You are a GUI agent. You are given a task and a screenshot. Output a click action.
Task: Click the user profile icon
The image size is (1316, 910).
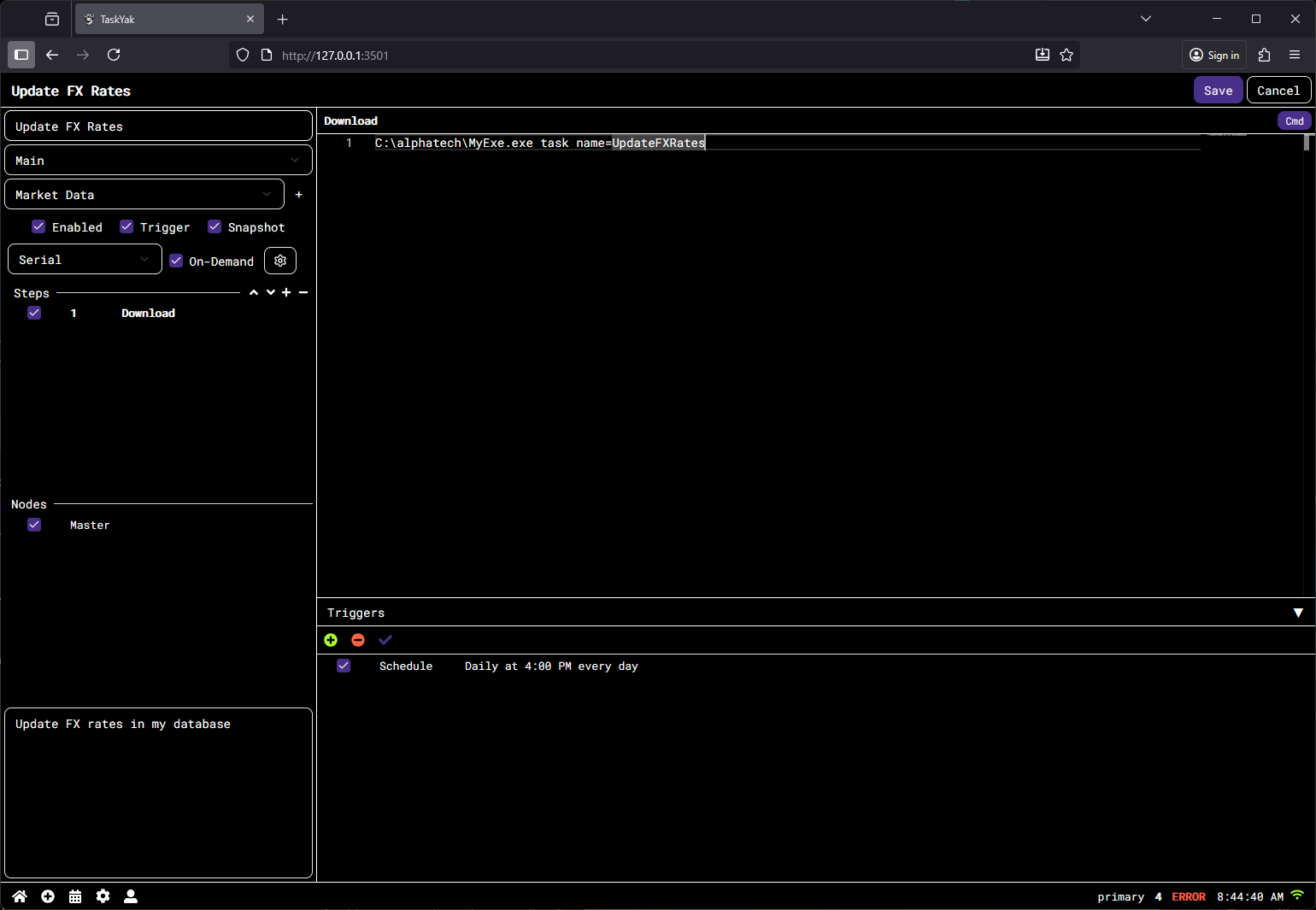click(131, 895)
